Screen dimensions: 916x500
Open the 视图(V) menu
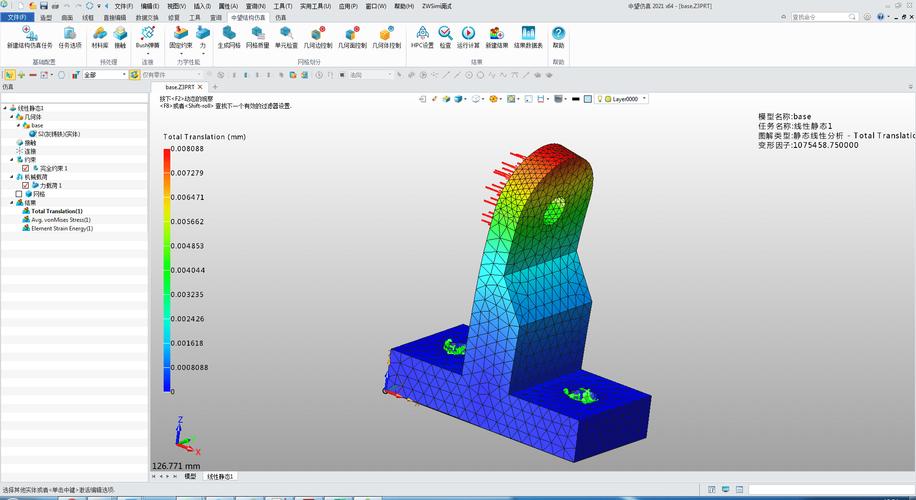[x=176, y=6]
